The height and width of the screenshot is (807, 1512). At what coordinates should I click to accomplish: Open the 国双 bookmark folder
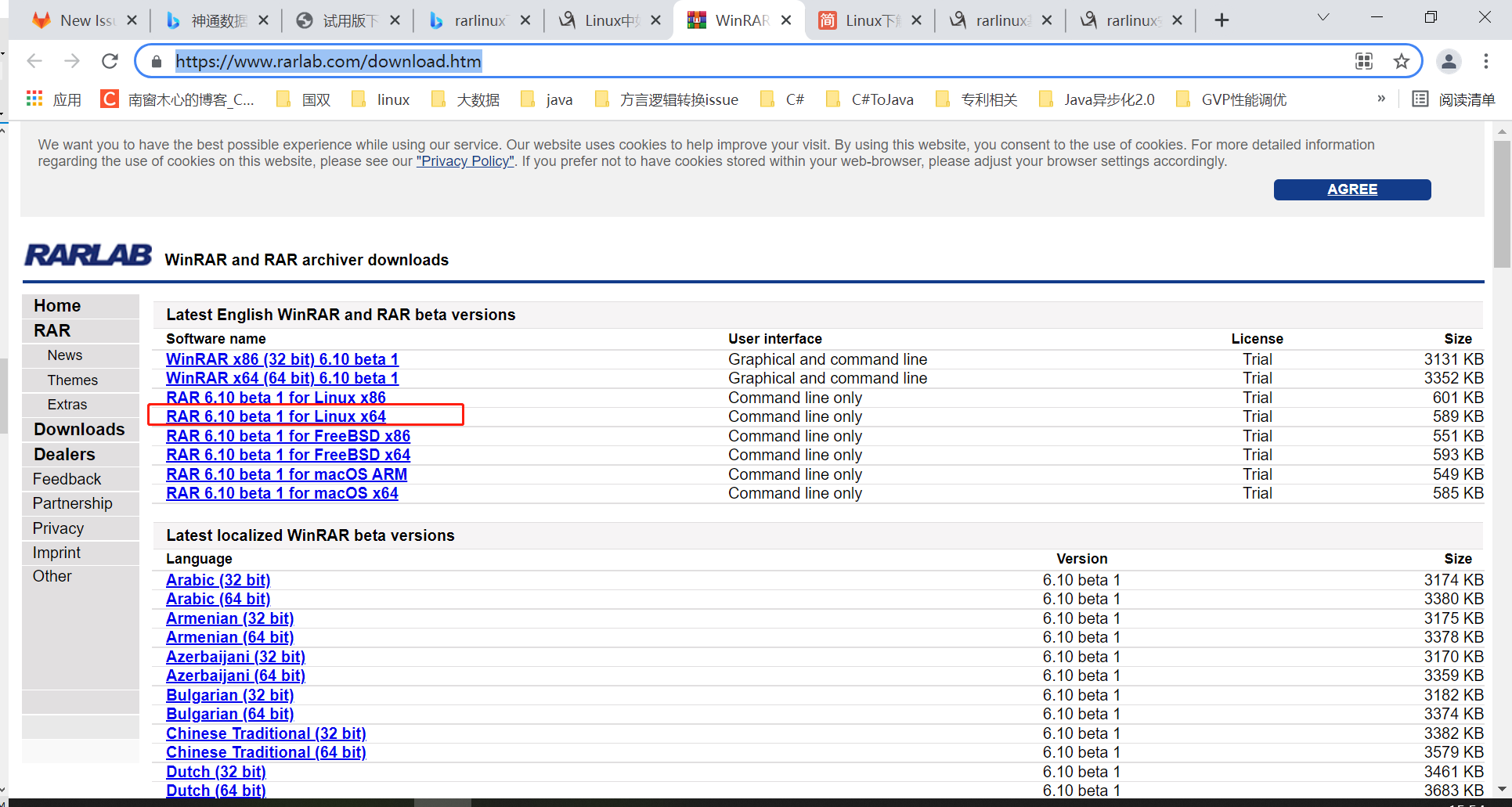(x=304, y=99)
